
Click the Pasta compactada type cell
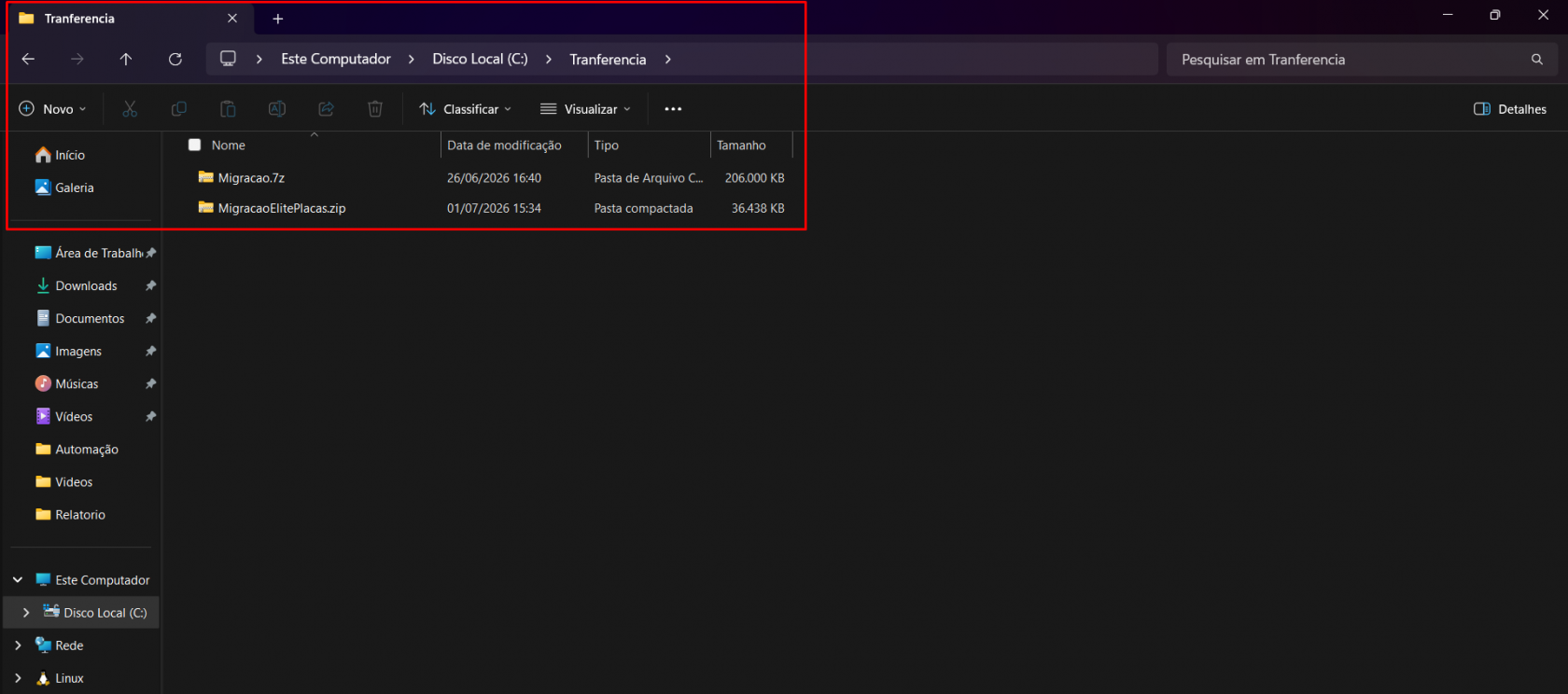point(643,208)
